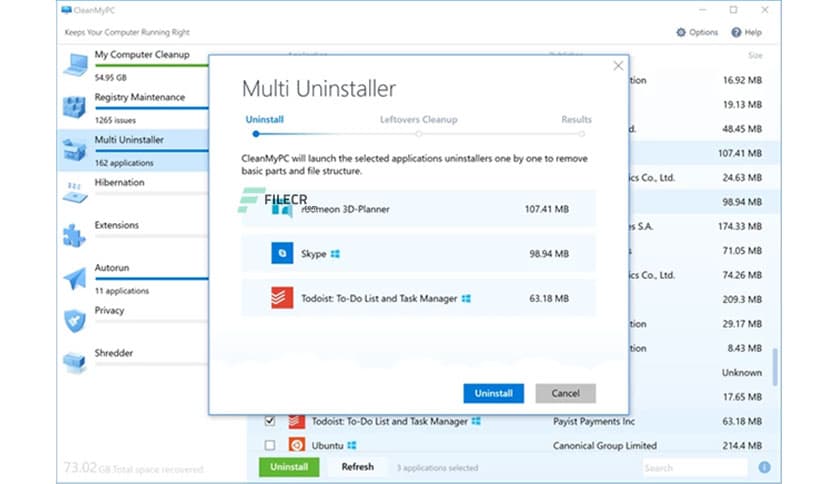Click Payist Payments Inc publisher text
836x484 pixels.
coord(594,421)
